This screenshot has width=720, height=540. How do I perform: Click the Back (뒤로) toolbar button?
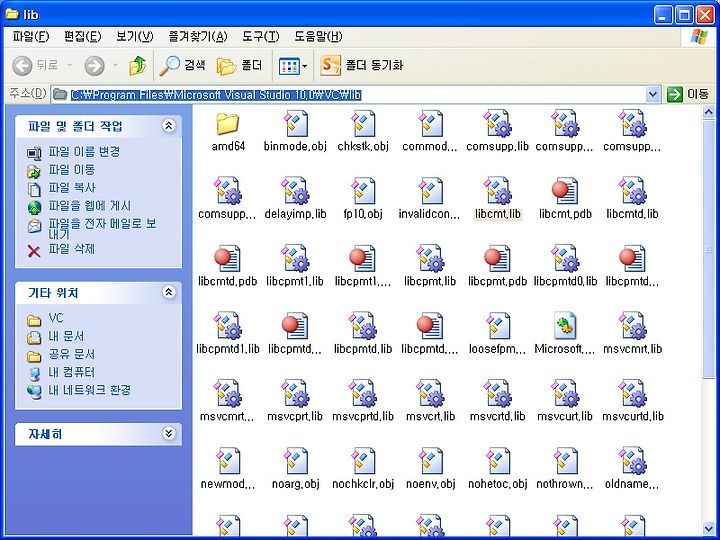tap(35, 66)
